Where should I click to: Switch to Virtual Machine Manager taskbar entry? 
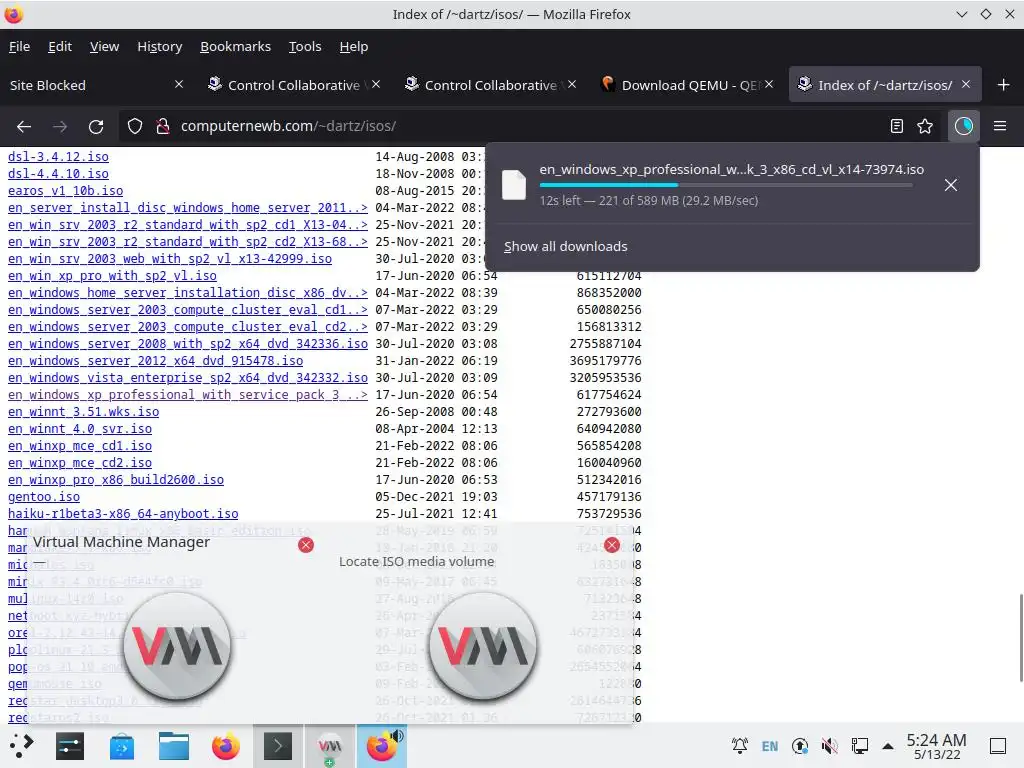[330, 746]
